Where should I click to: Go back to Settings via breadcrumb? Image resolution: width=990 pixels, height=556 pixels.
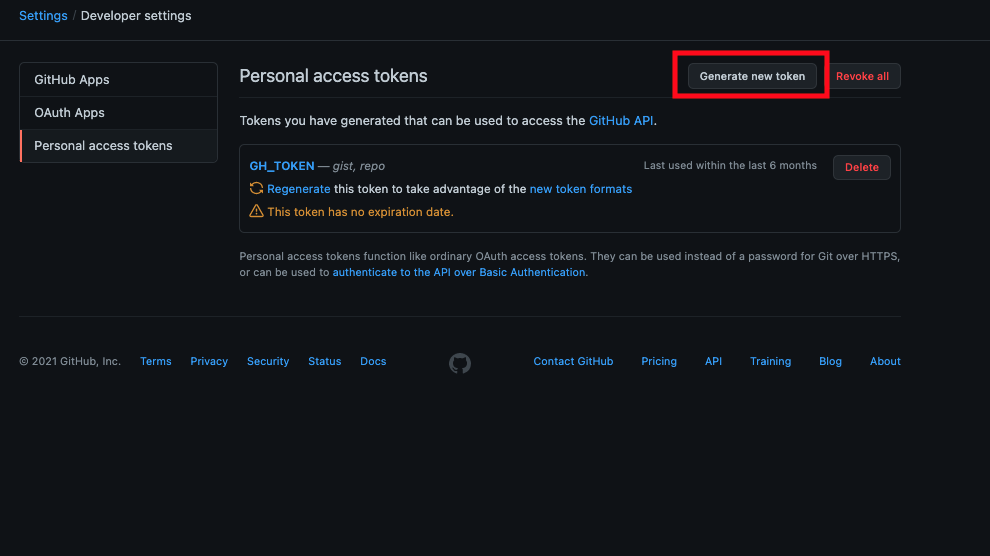43,16
